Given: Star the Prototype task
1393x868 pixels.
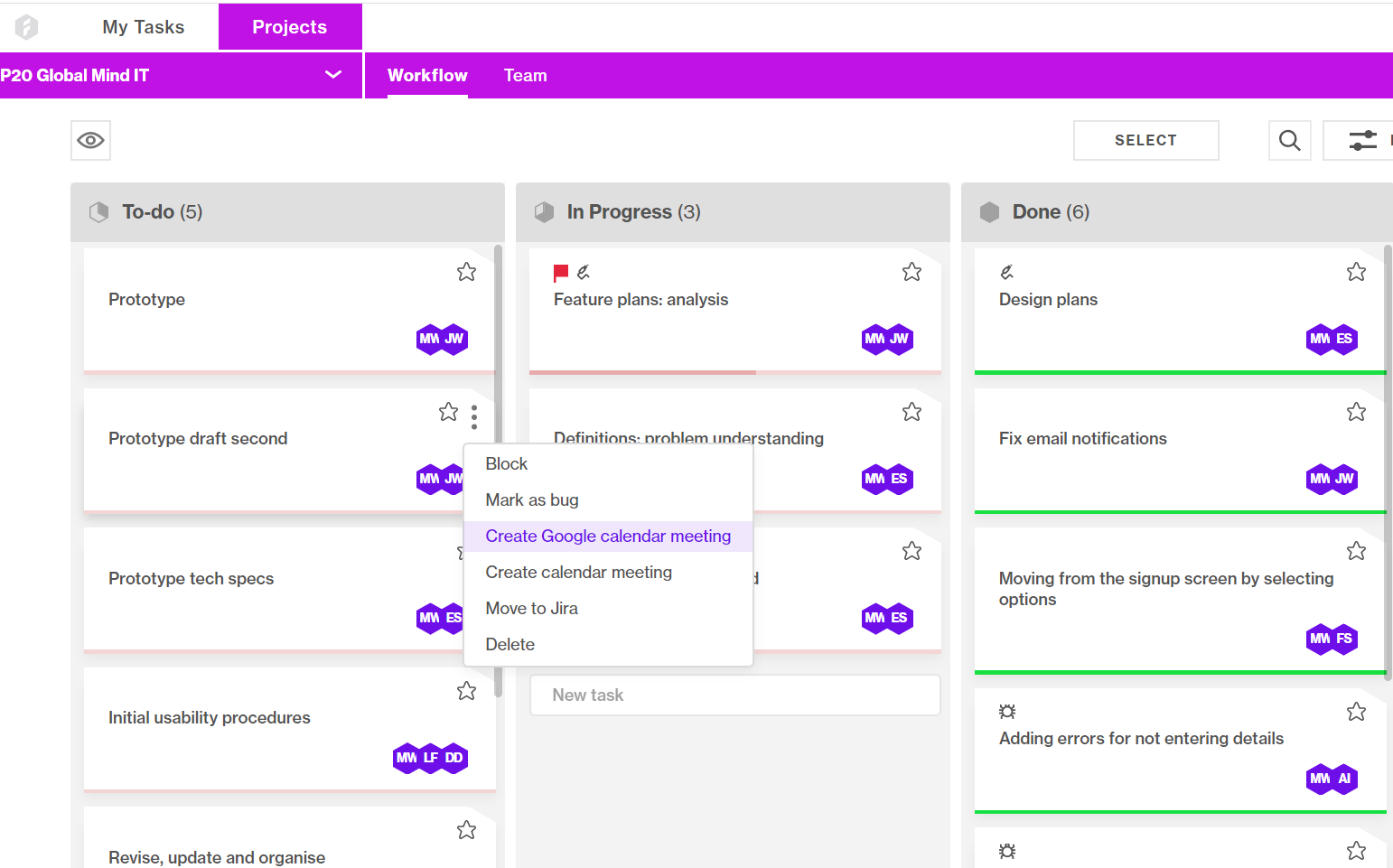Looking at the screenshot, I should 466,272.
